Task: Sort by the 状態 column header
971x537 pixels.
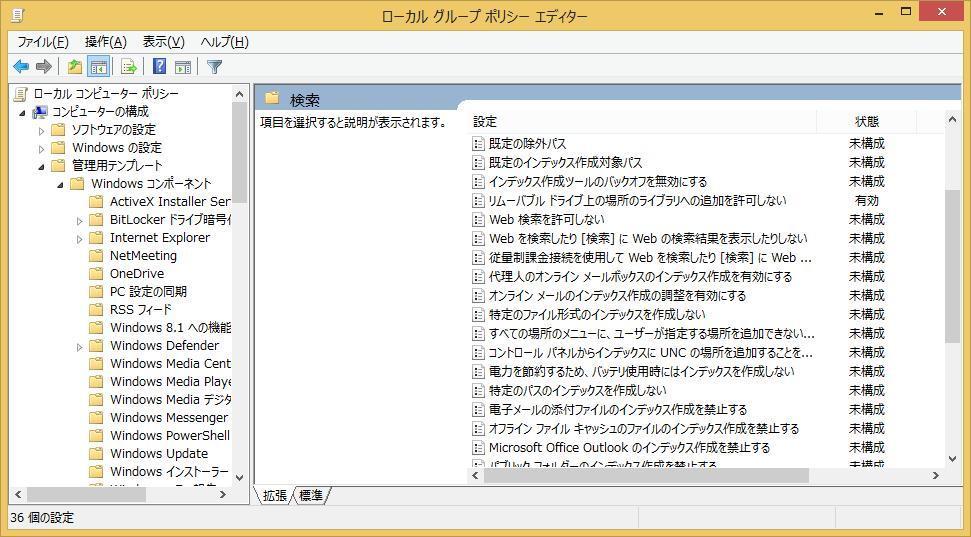Action: 866,122
